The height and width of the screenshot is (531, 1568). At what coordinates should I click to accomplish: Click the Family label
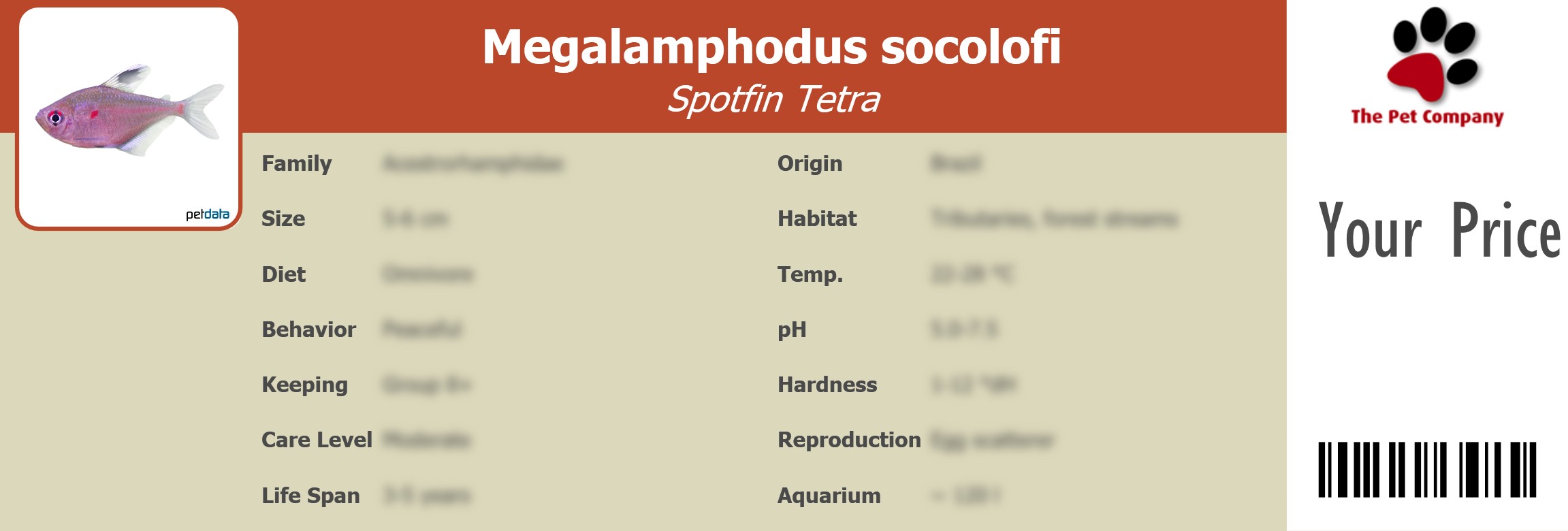pyautogui.click(x=297, y=163)
